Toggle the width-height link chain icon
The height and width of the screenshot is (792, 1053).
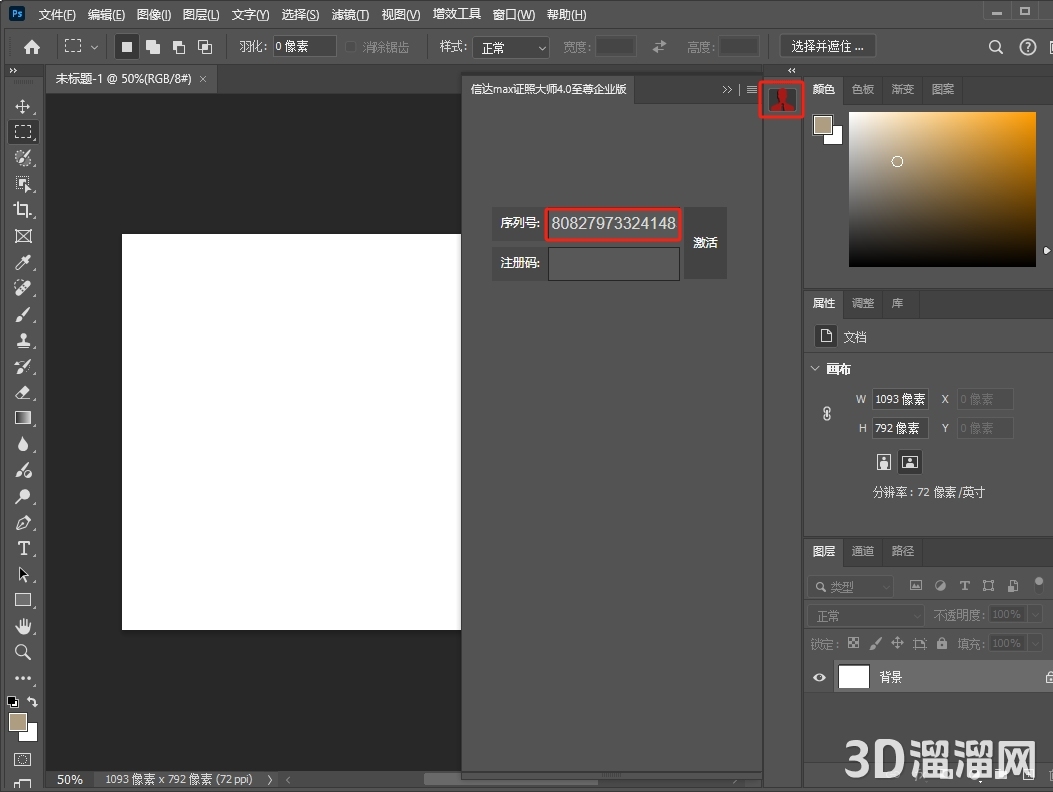click(x=827, y=413)
